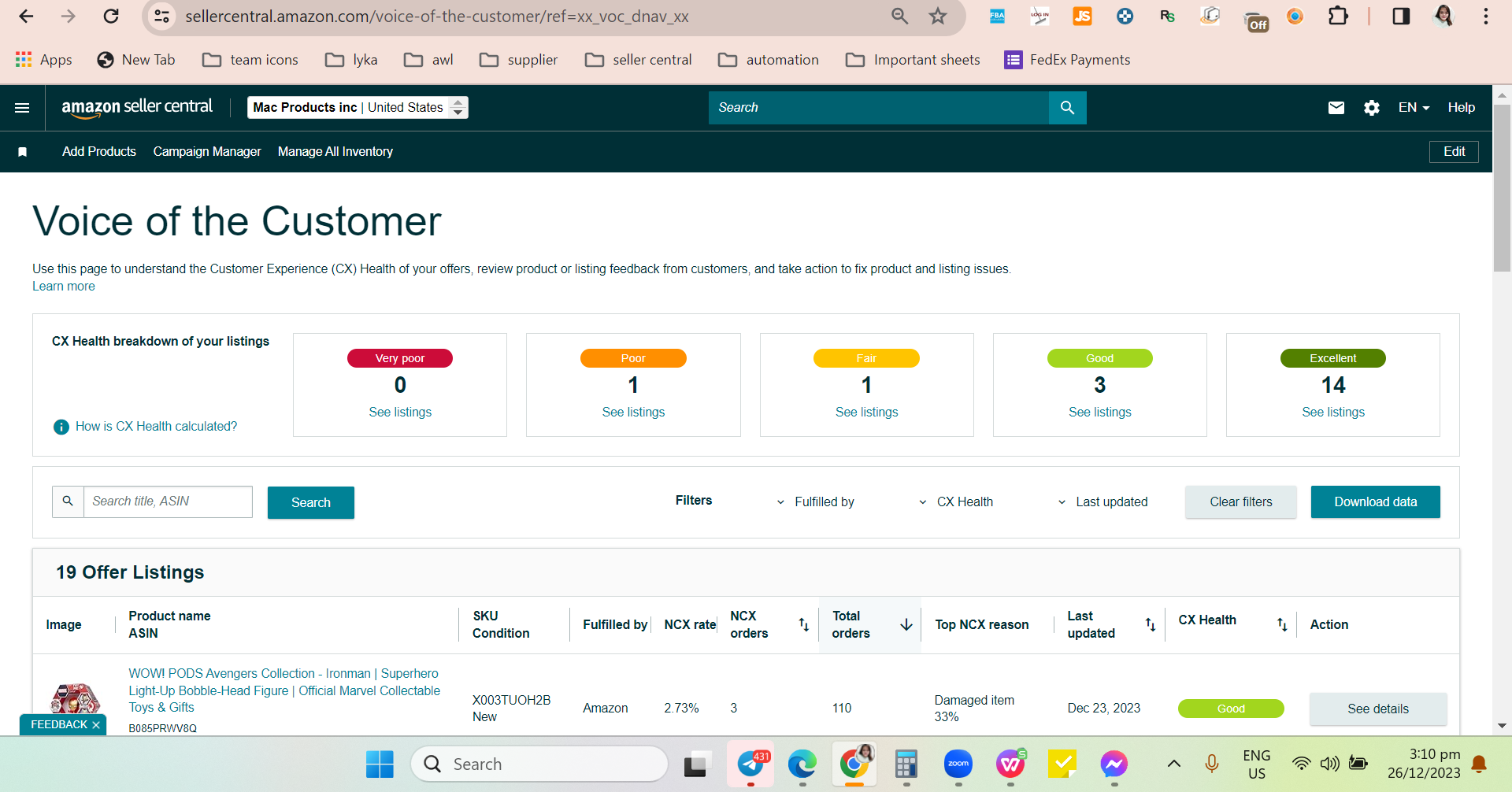This screenshot has width=1512, height=792.
Task: See listings under Fair
Action: pyautogui.click(x=866, y=413)
